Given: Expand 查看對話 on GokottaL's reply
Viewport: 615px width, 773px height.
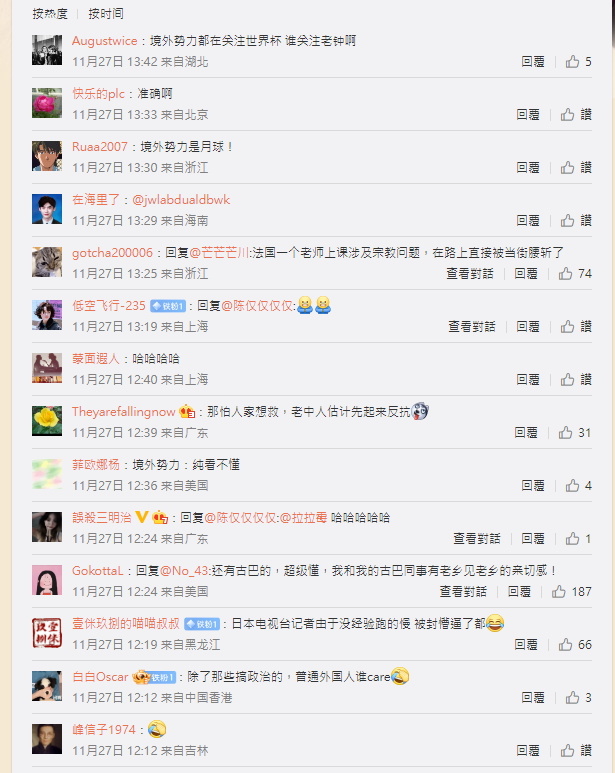Looking at the screenshot, I should click(463, 592).
